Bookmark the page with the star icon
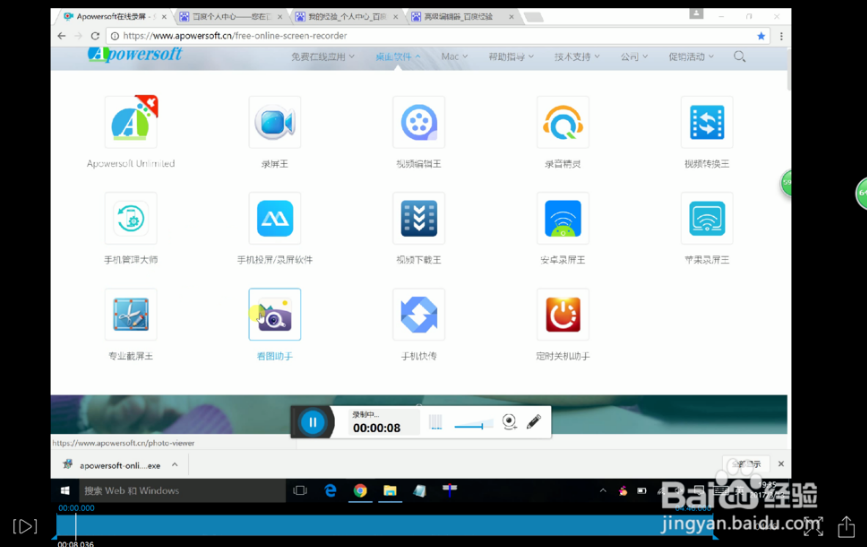The image size is (867, 547). pyautogui.click(x=761, y=36)
